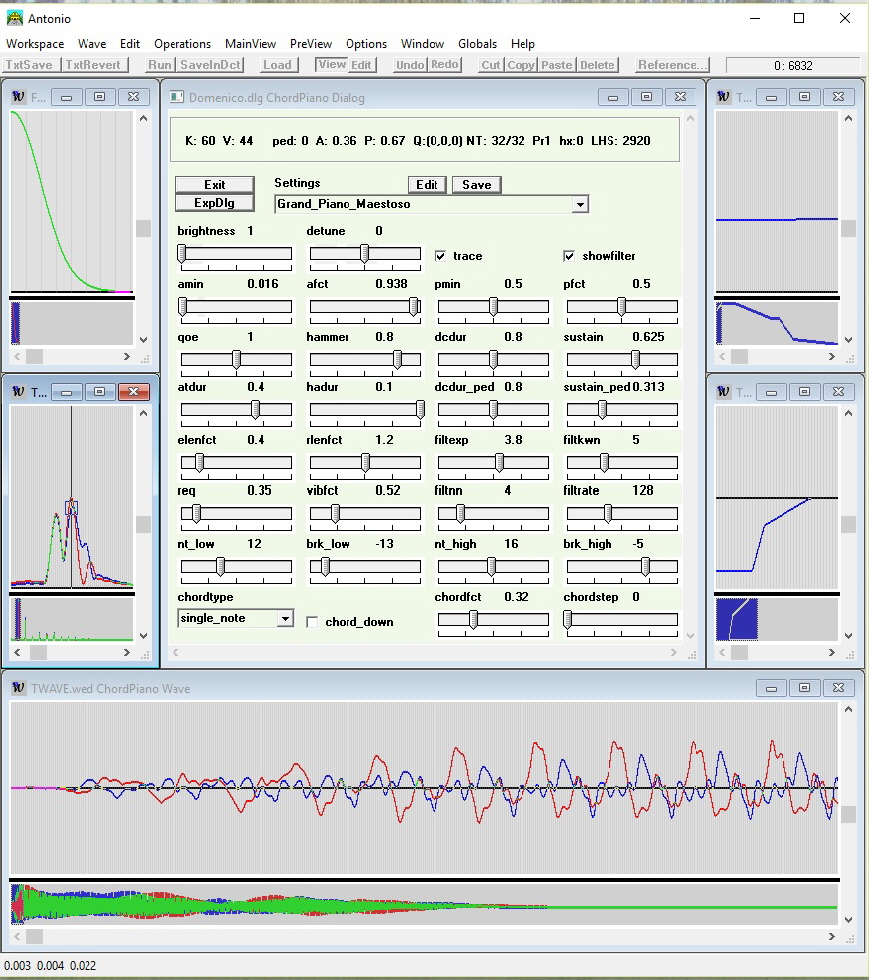
Task: Click the top-right wave window icon
Action: 723,97
